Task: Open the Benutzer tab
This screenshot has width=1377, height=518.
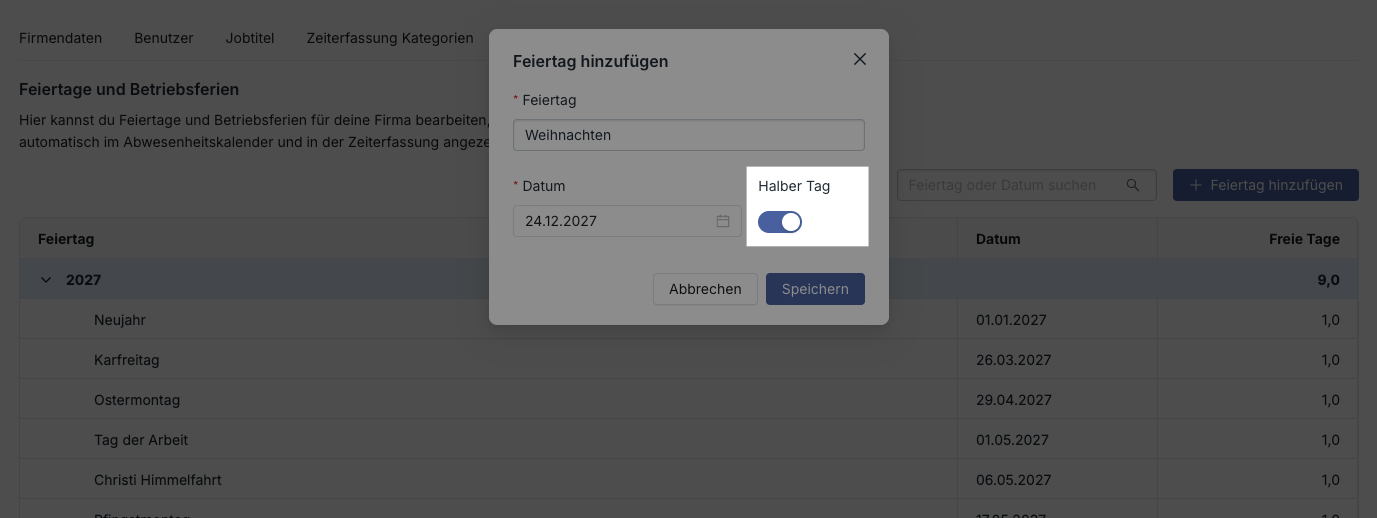Action: pos(164,38)
